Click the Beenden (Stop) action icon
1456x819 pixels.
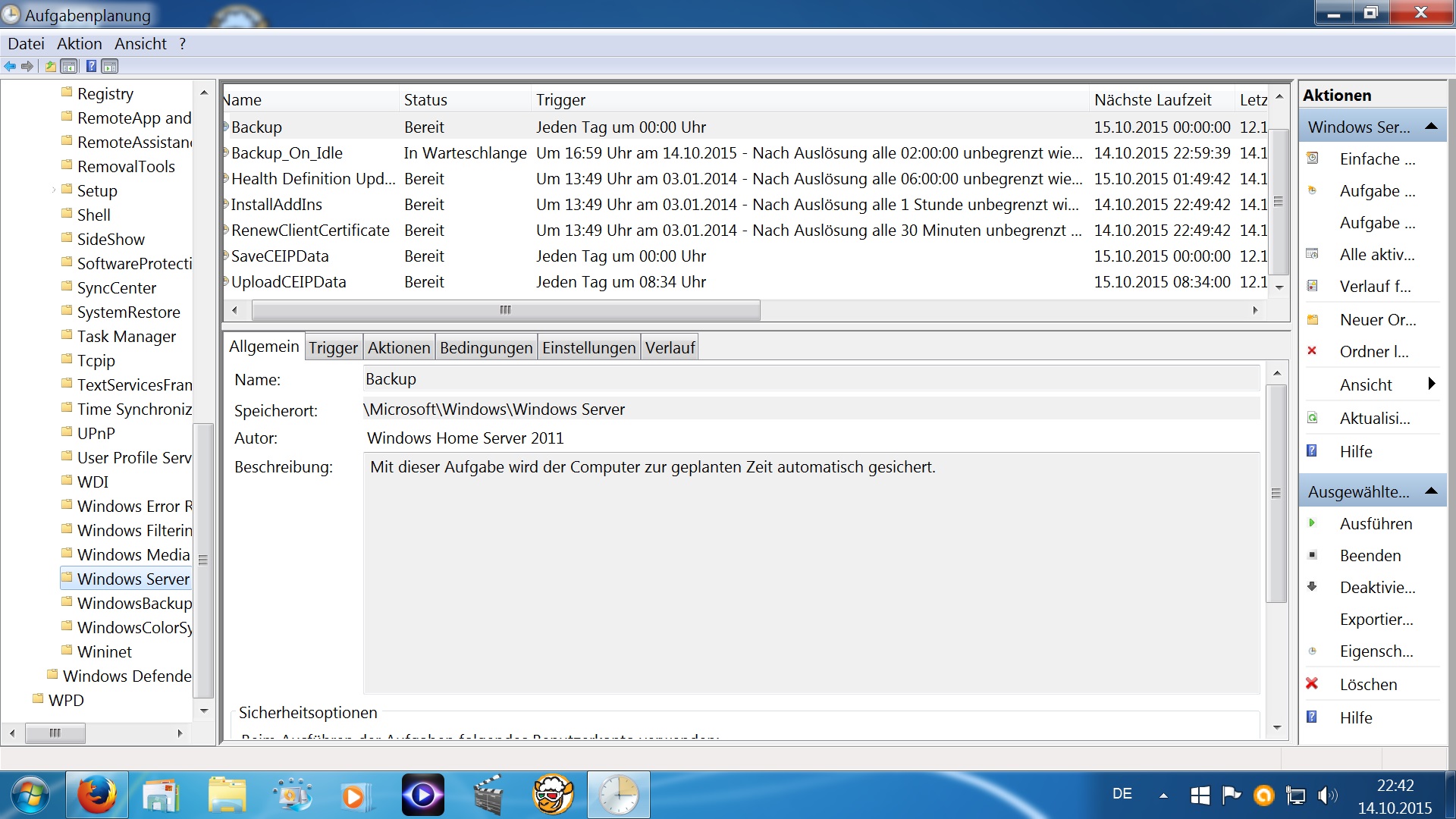point(1313,555)
